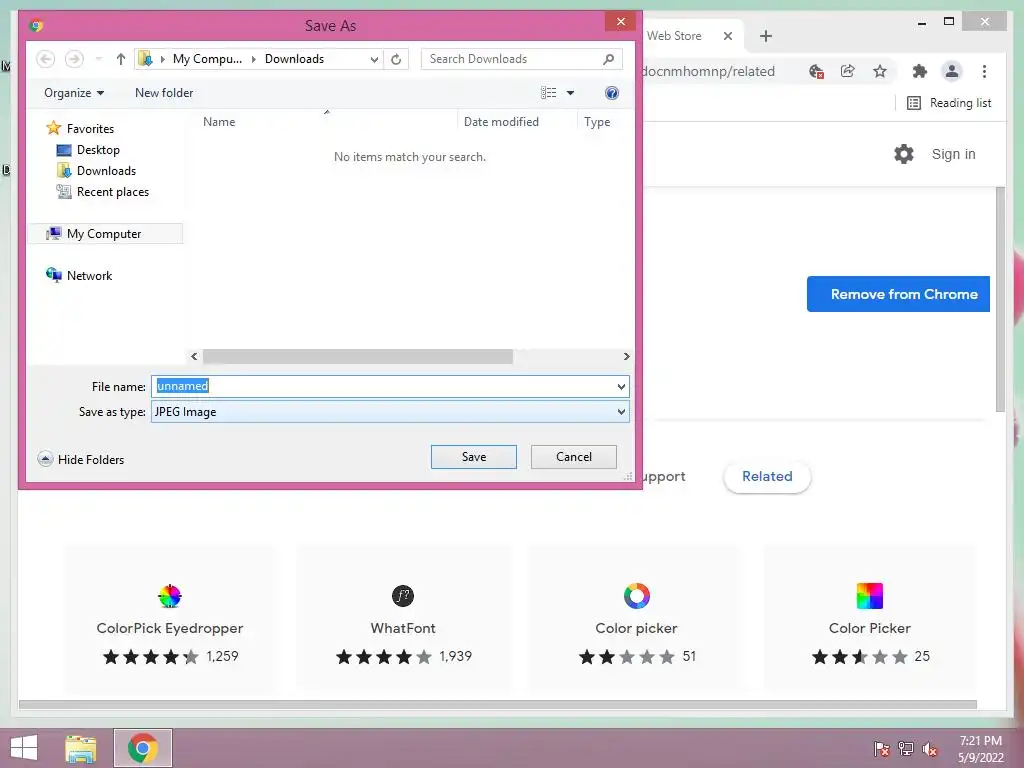
Task: Click the network tray icon
Action: click(906, 748)
